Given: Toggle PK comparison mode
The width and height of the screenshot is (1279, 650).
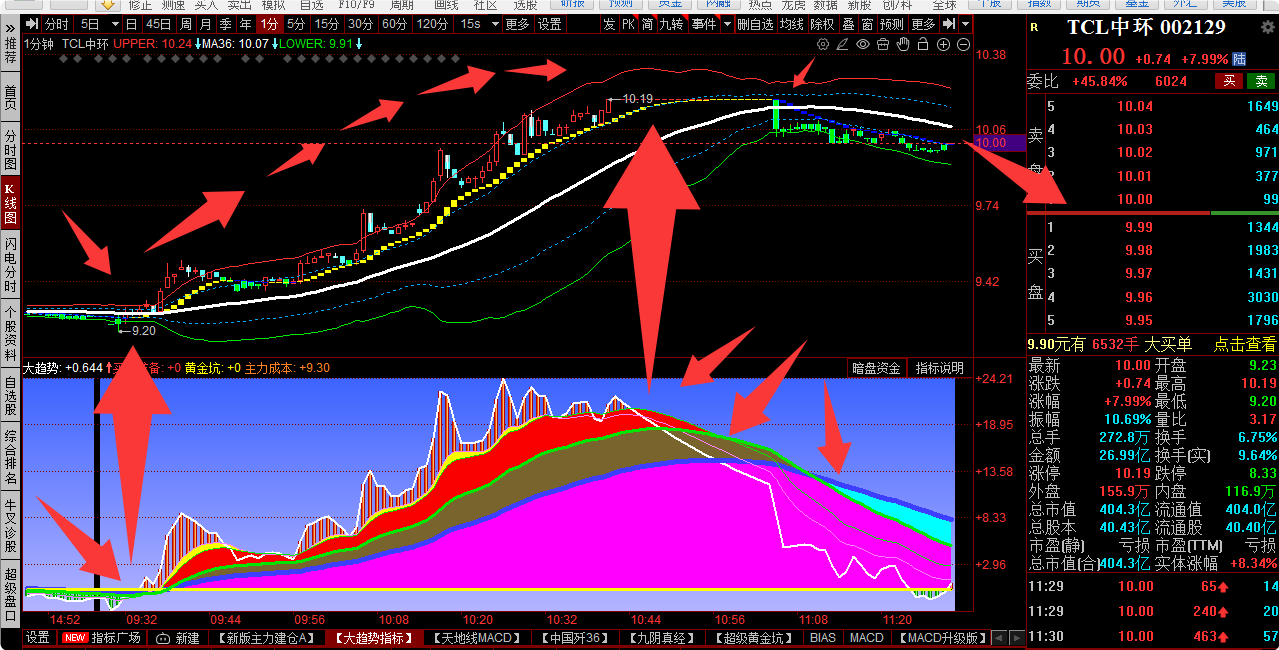Looking at the screenshot, I should point(628,24).
